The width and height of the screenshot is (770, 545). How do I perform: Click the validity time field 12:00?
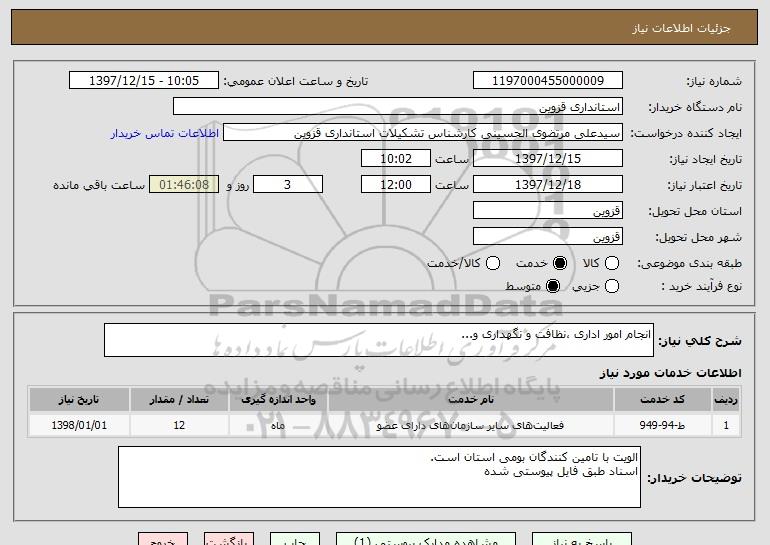[x=396, y=185]
